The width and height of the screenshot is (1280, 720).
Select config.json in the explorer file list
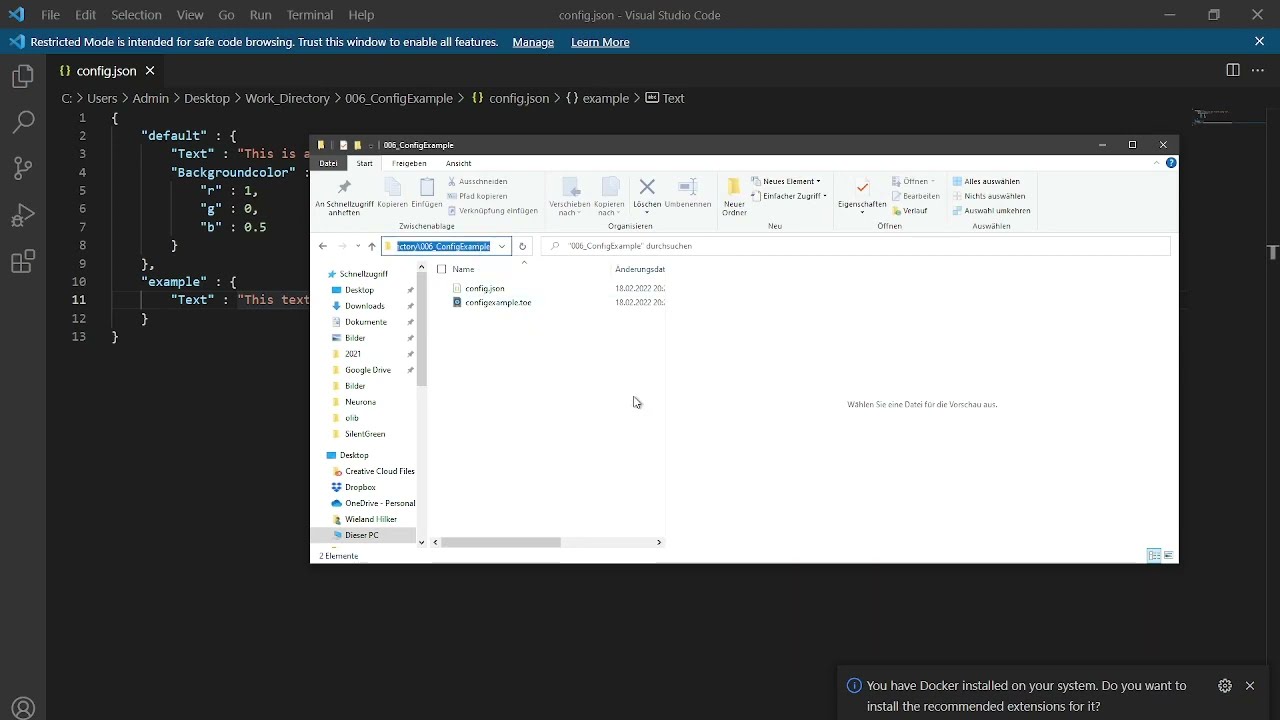[485, 288]
